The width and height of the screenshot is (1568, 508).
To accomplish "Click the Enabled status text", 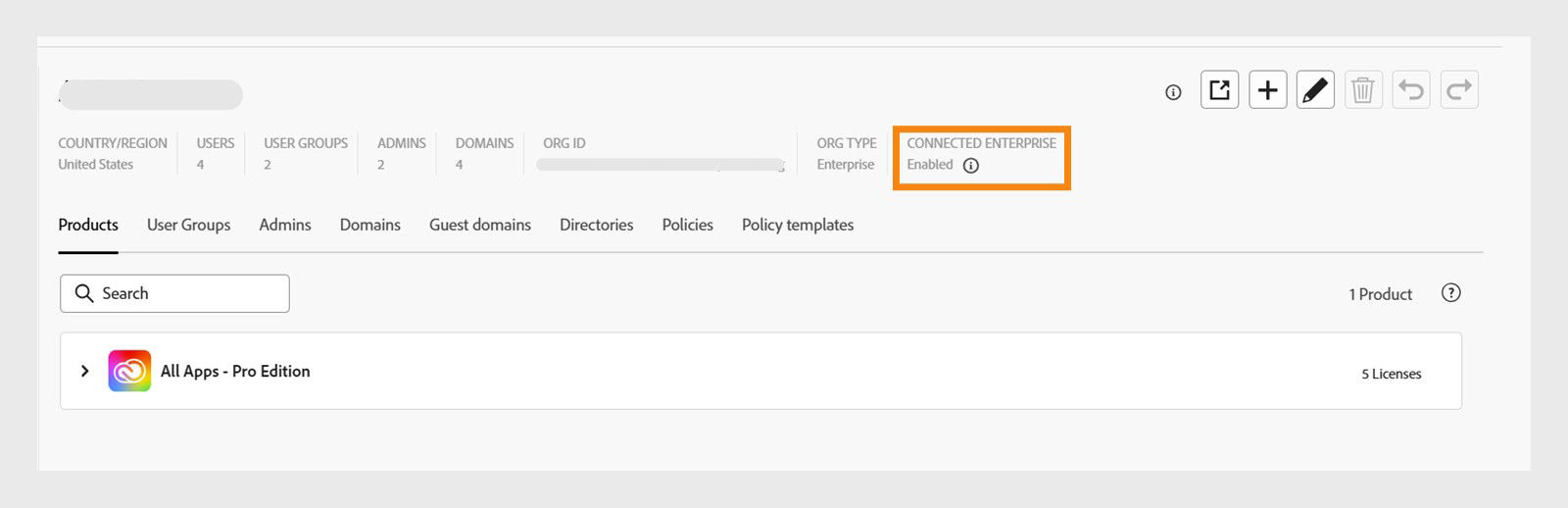I will point(930,165).
